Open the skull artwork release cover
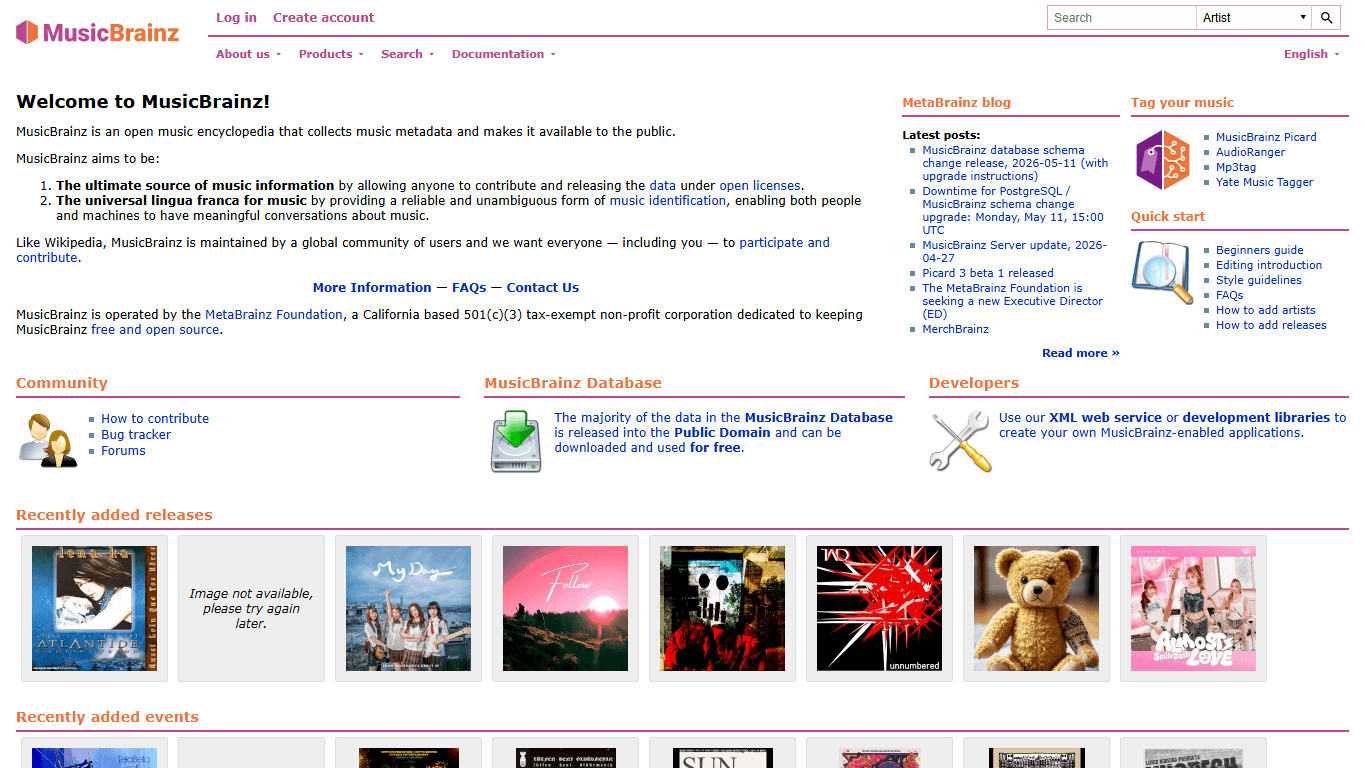This screenshot has height=768, width=1365. [x=722, y=608]
